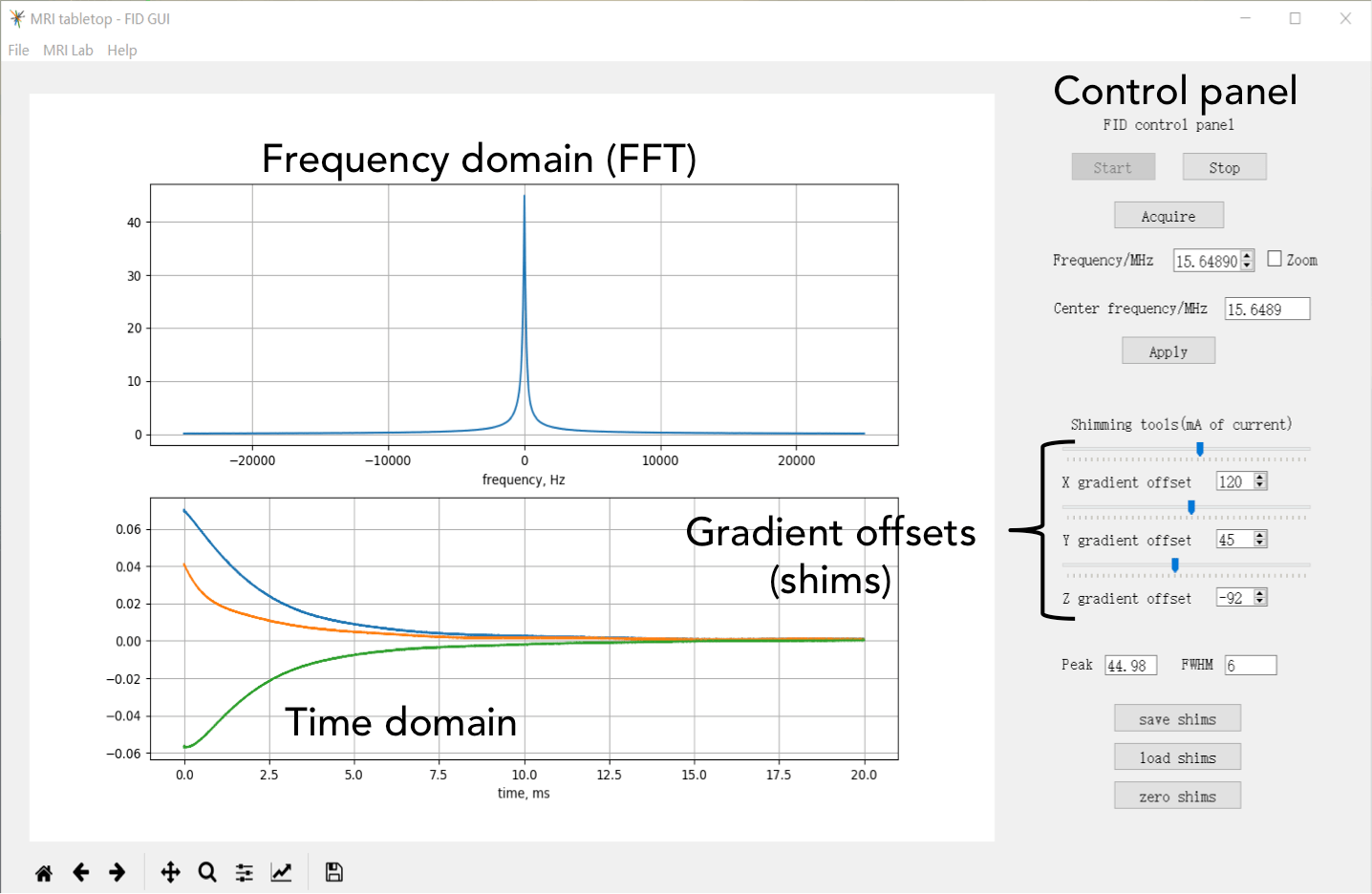Click the save figure disk icon
The height and width of the screenshot is (894, 1372).
332,872
